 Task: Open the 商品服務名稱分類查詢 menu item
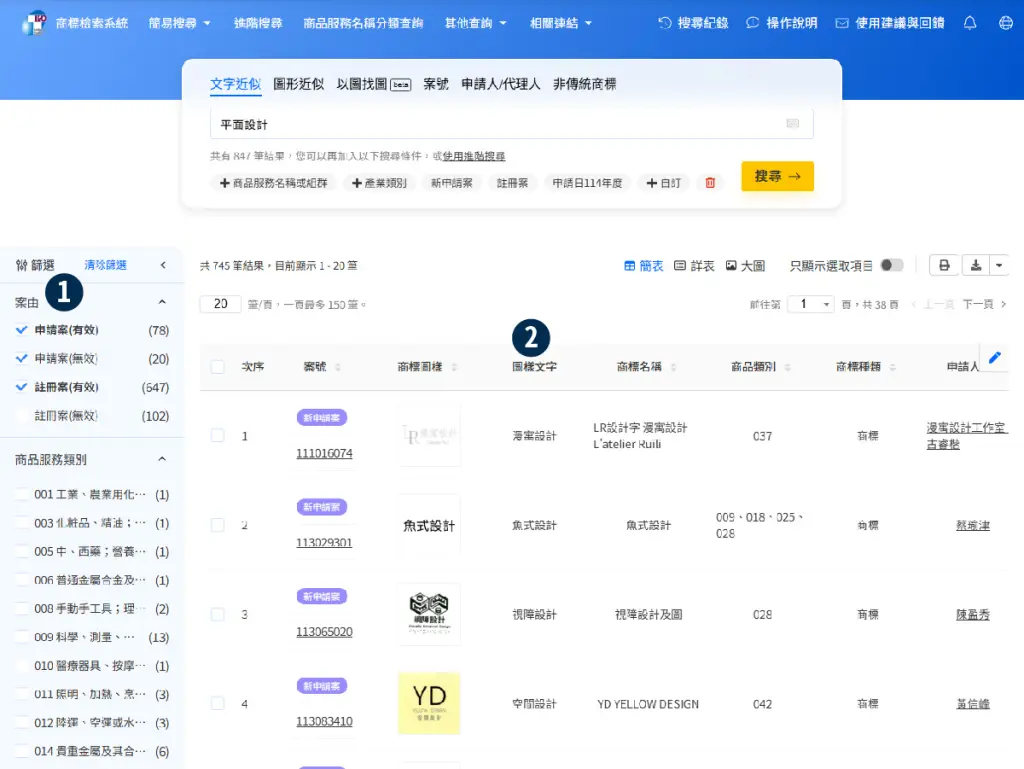coord(363,22)
